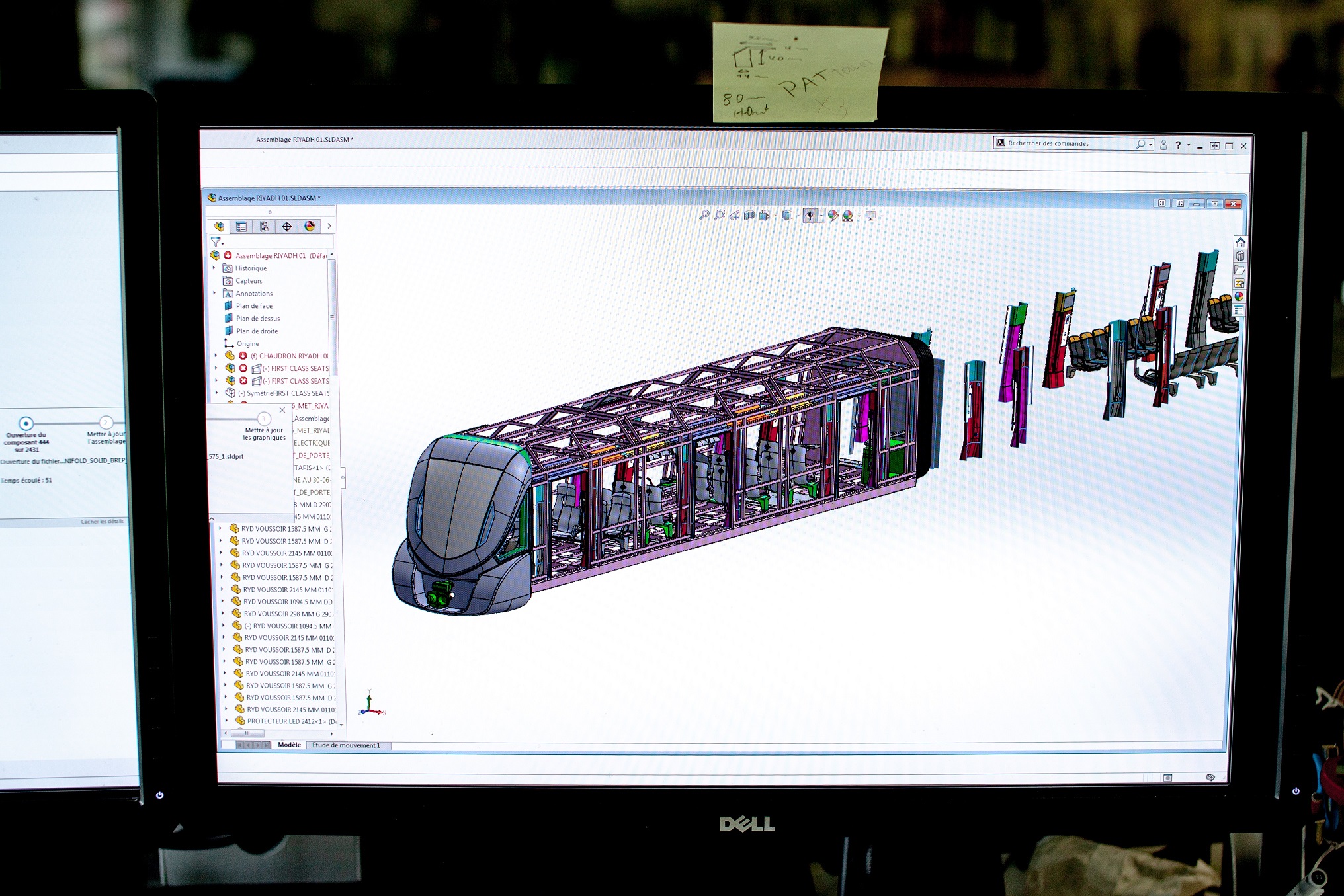
Task: Open the File Explorer folder icon in task pane
Action: [x=1240, y=270]
